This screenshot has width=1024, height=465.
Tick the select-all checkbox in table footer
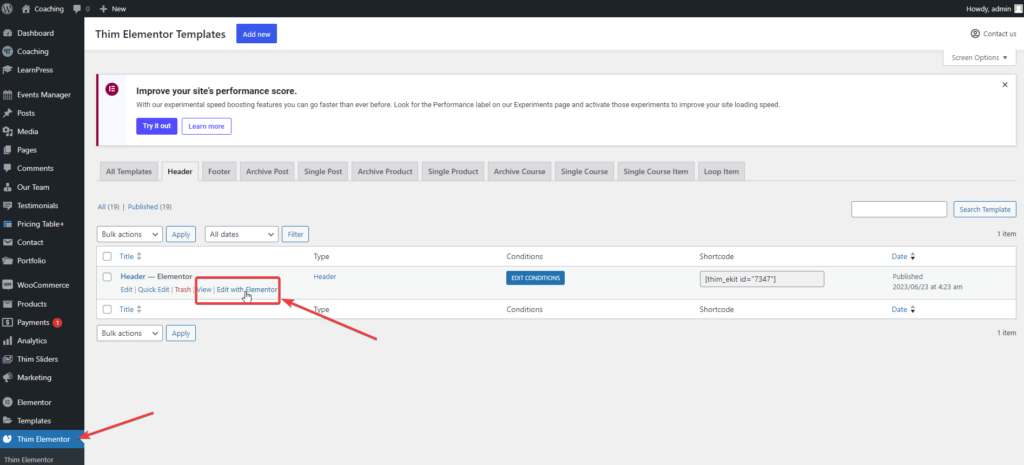107,310
